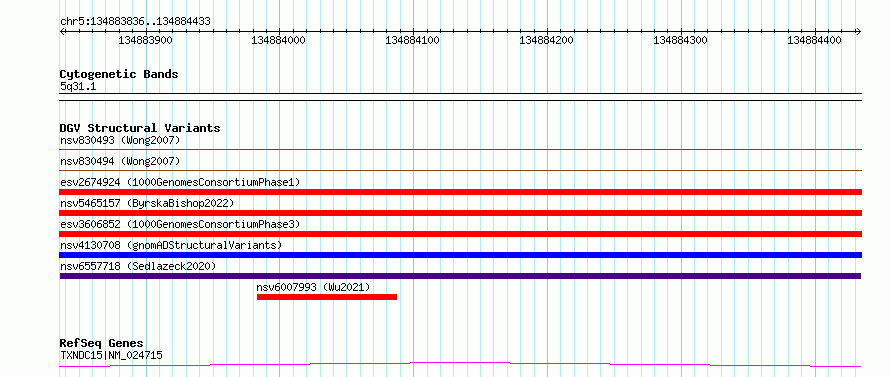Select nsv5465157 (ByrskaBishop2022) variant label

[x=147, y=203]
